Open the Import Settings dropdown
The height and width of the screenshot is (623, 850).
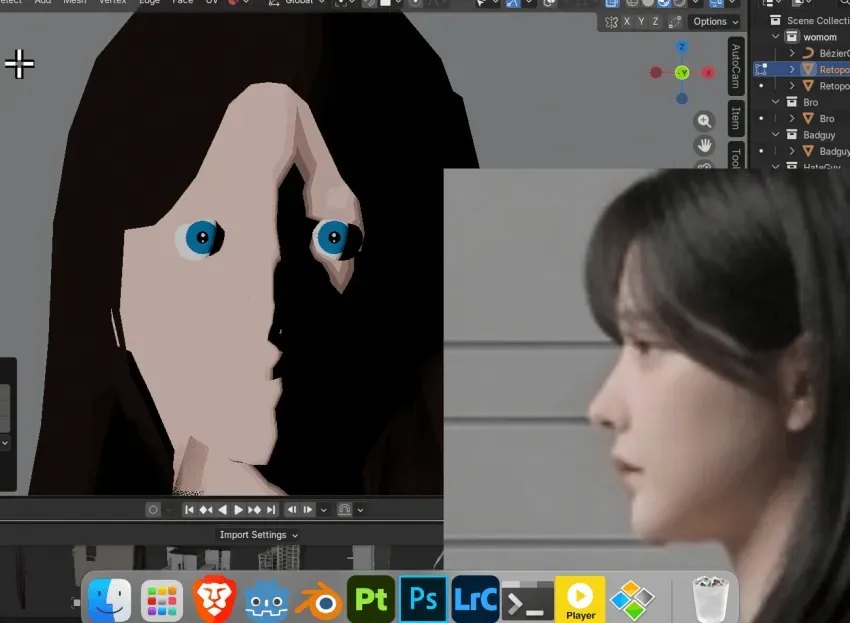[259, 535]
